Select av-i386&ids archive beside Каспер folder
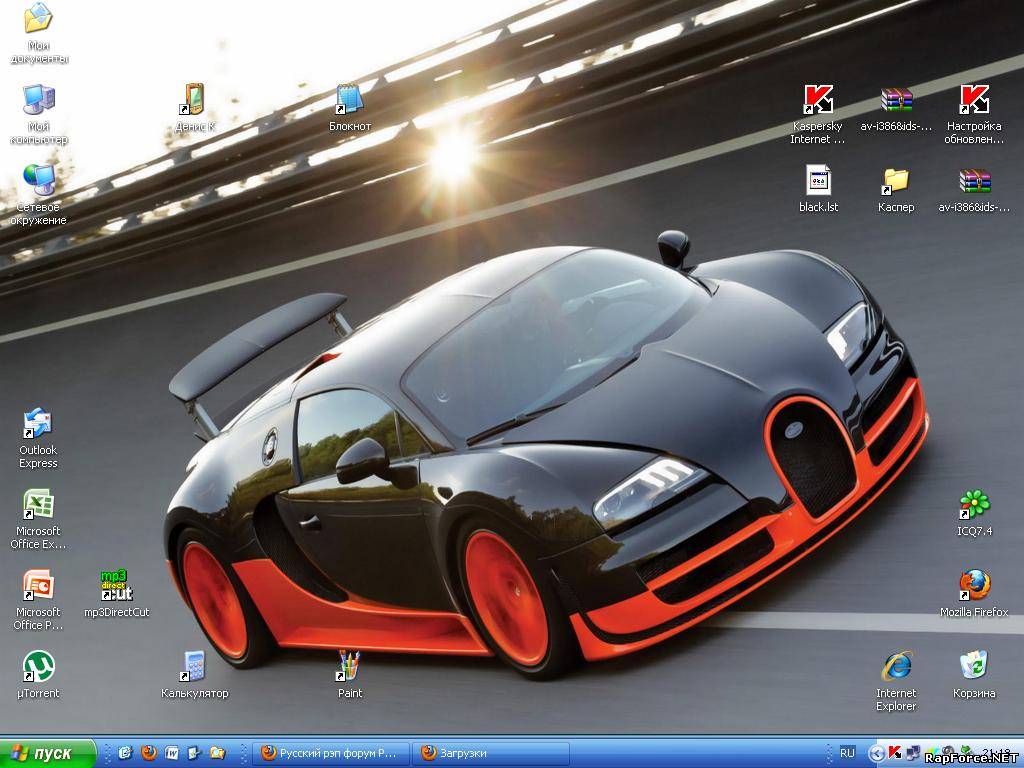The width and height of the screenshot is (1024, 768). [974, 181]
